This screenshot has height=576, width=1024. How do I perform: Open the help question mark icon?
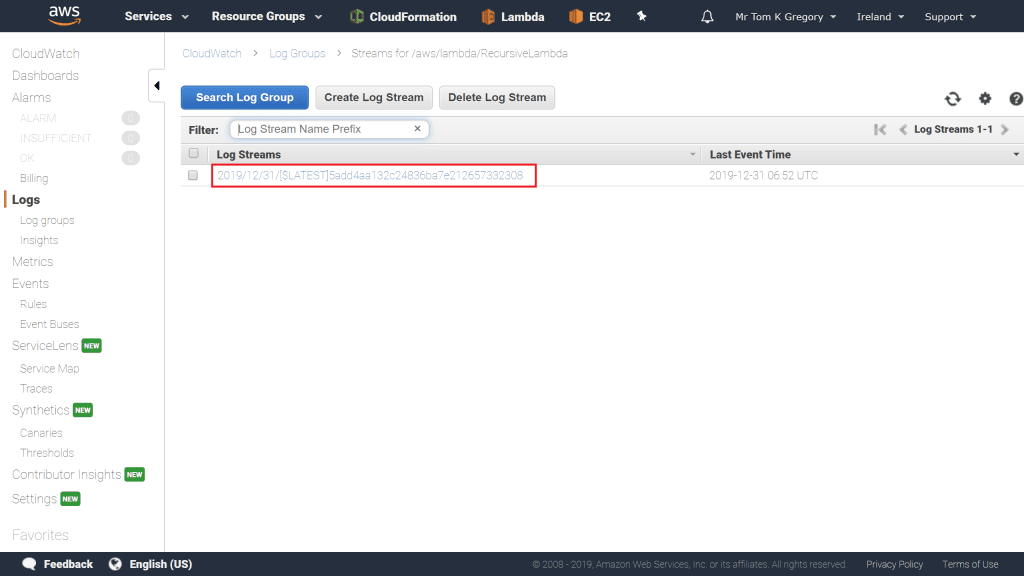point(1016,98)
